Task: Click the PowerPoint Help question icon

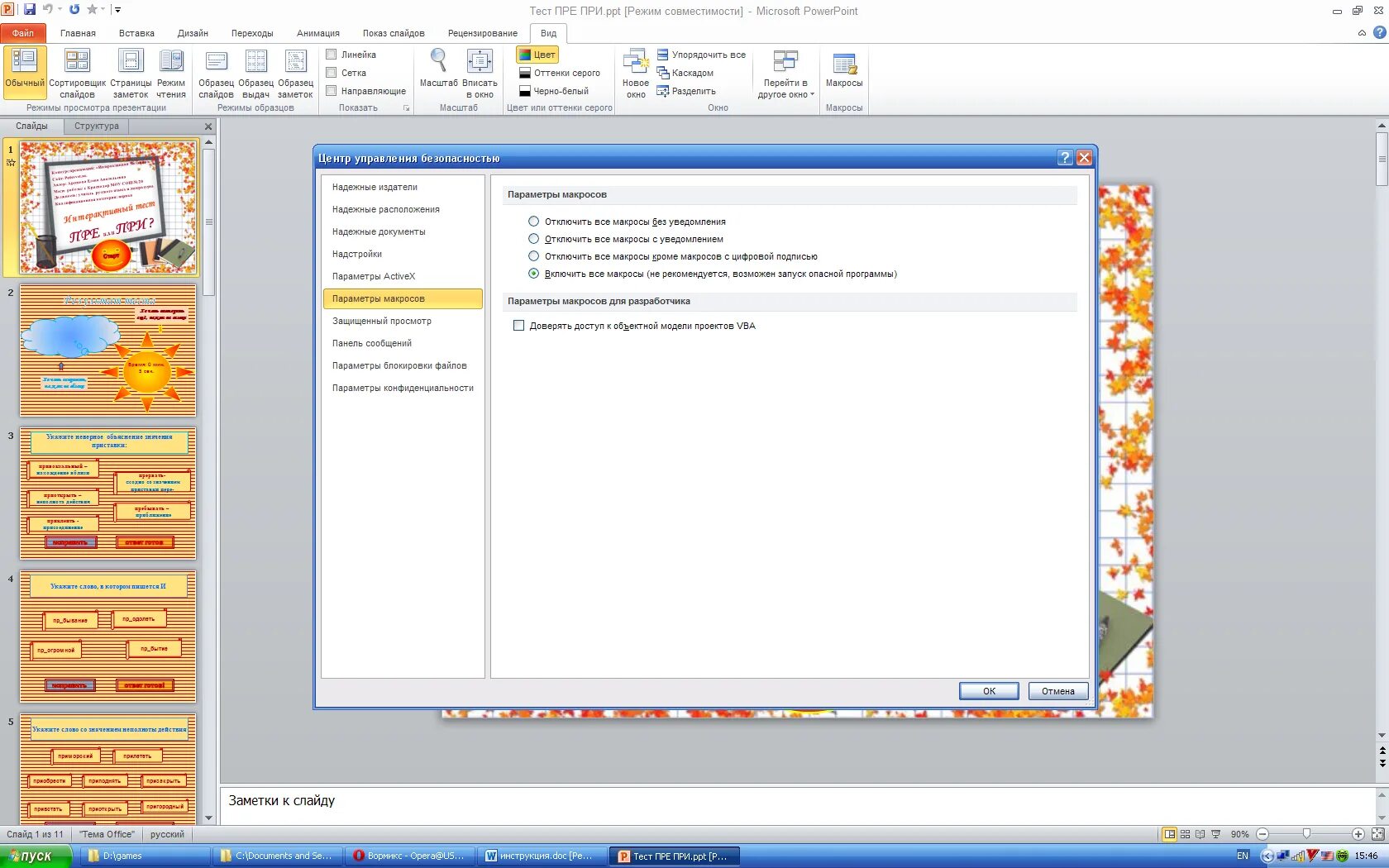Action: click(x=1379, y=33)
